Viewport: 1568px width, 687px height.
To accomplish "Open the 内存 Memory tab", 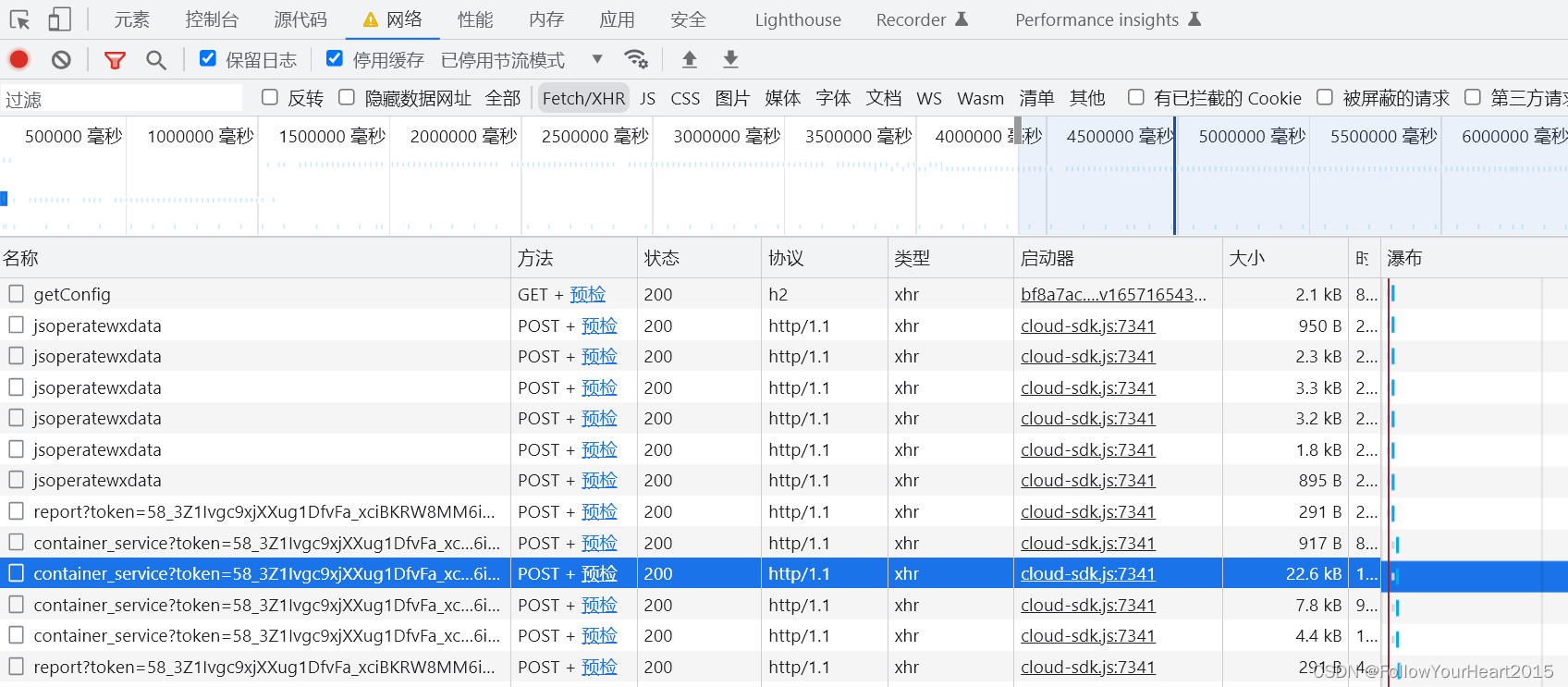I will 546,19.
